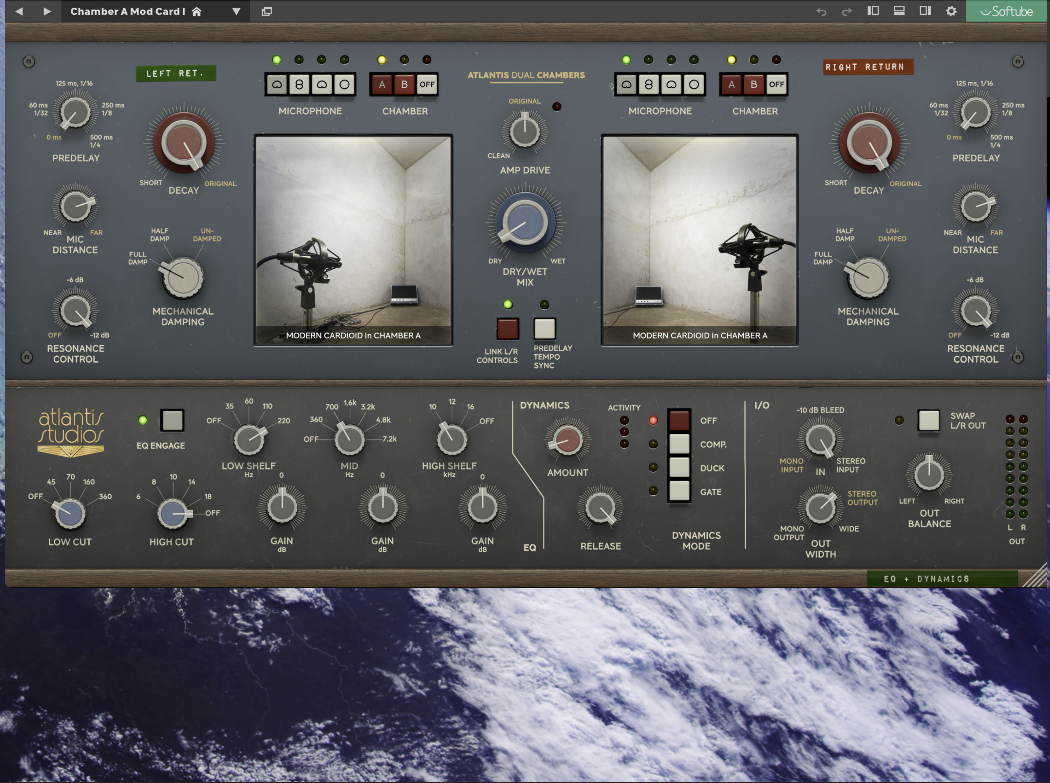Viewport: 1050px width, 783px height.
Task: Select the figure-8 microphone icon on the left
Action: click(x=300, y=85)
